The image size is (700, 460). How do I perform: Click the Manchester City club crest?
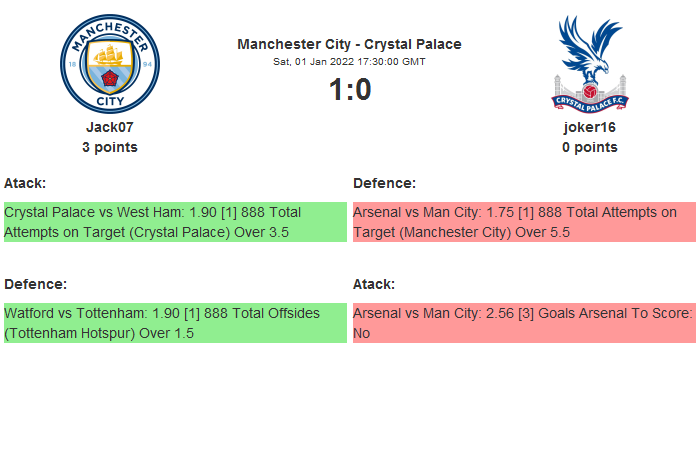pyautogui.click(x=110, y=63)
